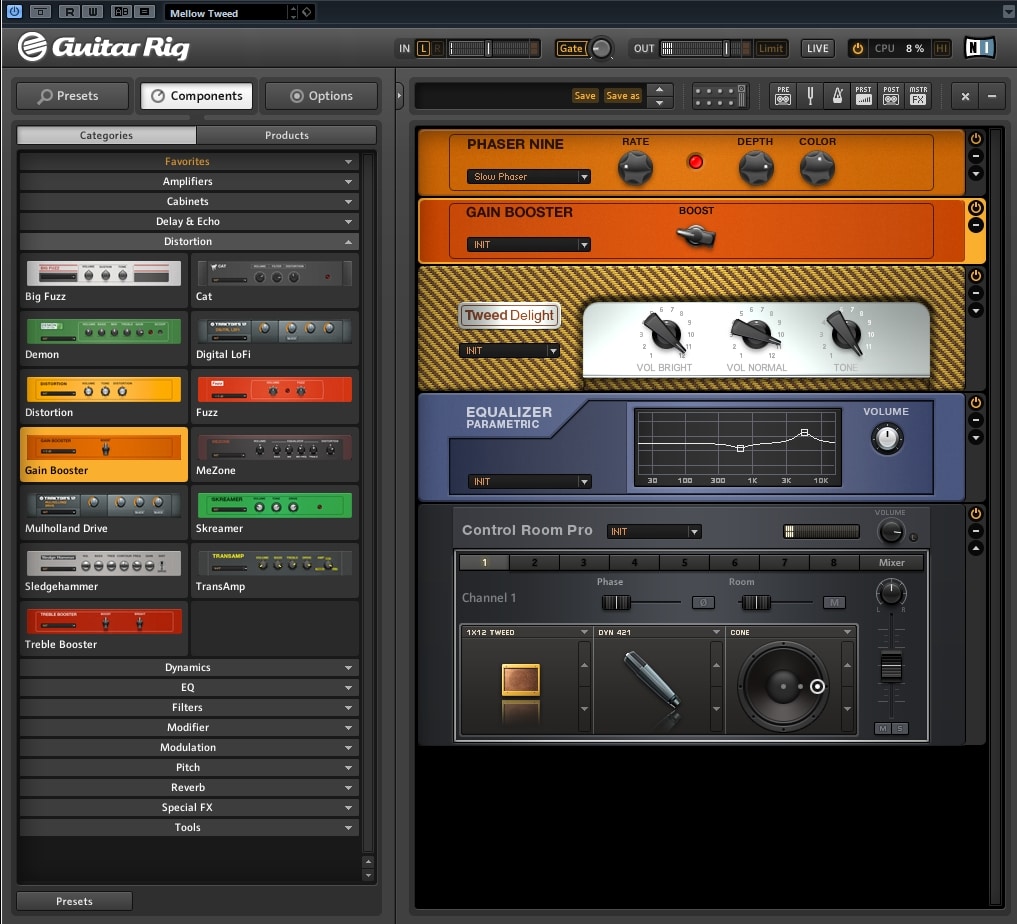The image size is (1017, 924).
Task: Flip the Gain Booster BOOST switch
Action: pos(696,235)
